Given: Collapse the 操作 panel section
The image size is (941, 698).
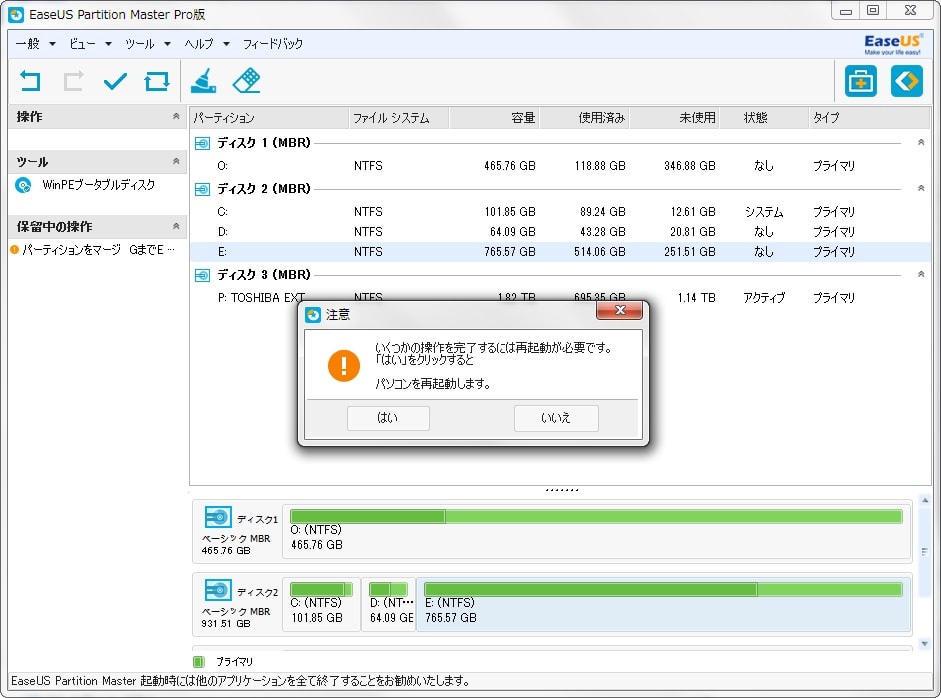Looking at the screenshot, I should click(x=176, y=117).
